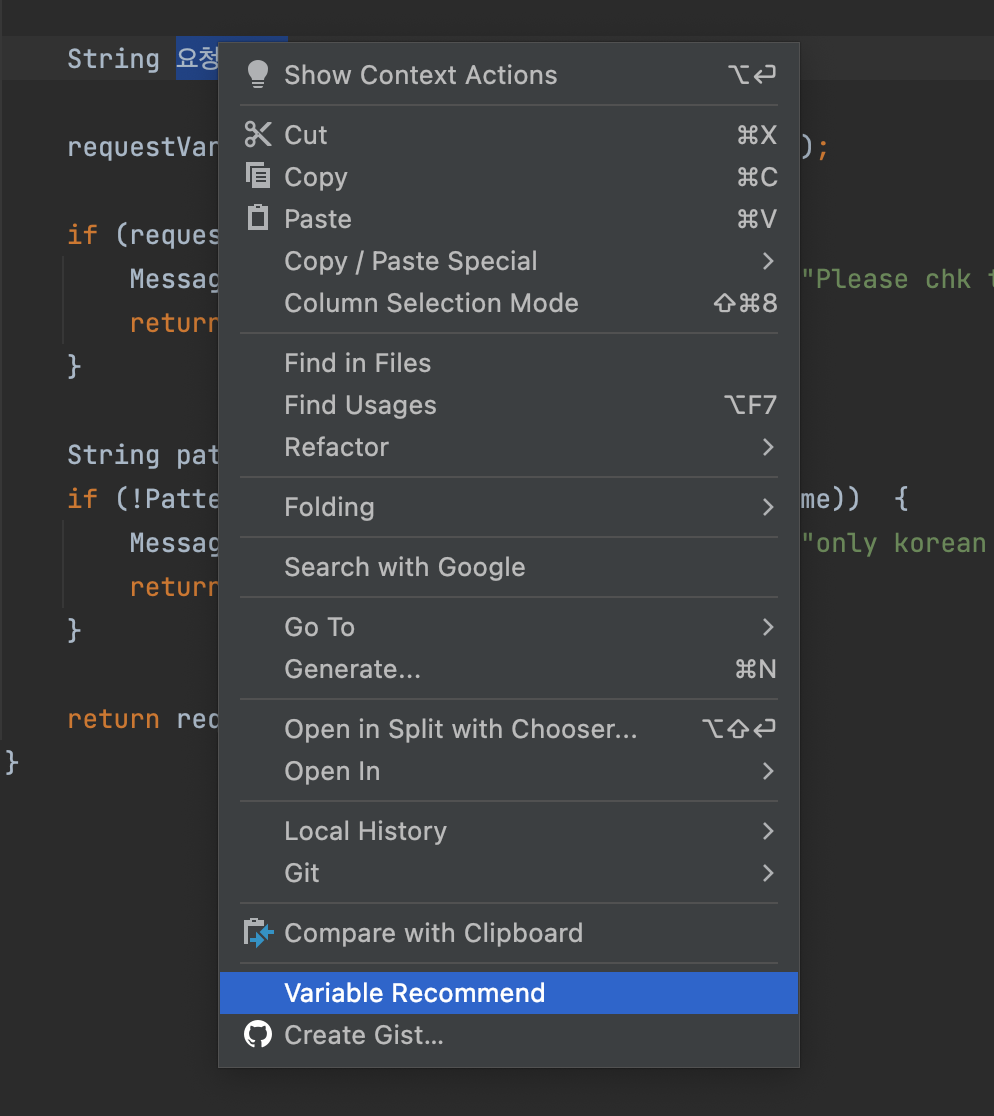The width and height of the screenshot is (994, 1116).
Task: Click the Compare with Clipboard icon
Action: pyautogui.click(x=257, y=932)
